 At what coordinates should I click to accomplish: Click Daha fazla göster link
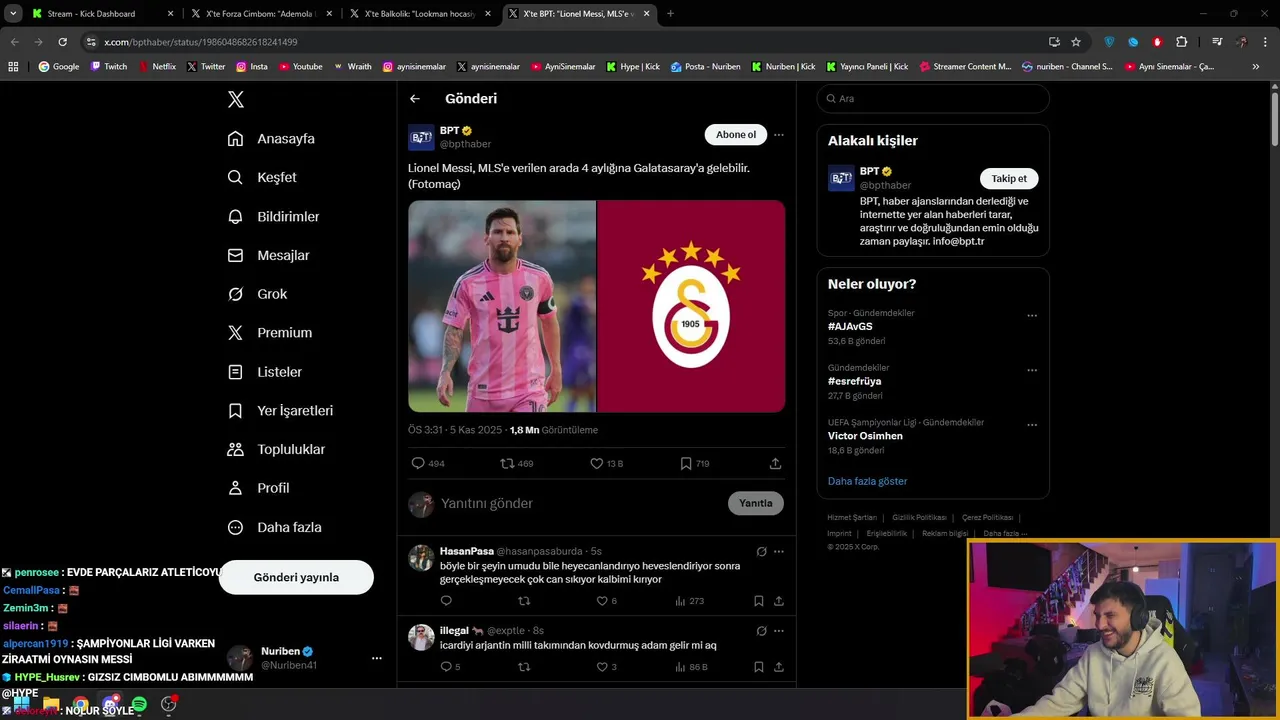point(867,481)
